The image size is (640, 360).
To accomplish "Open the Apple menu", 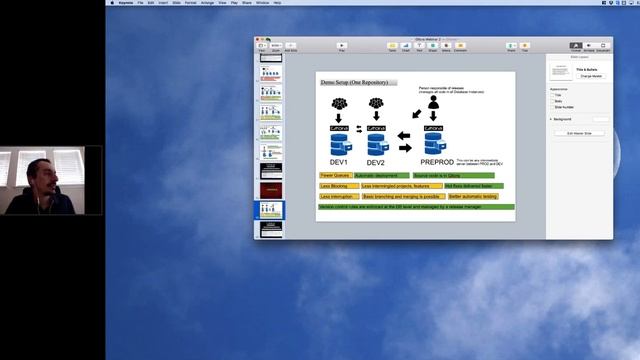I will 112,2.
